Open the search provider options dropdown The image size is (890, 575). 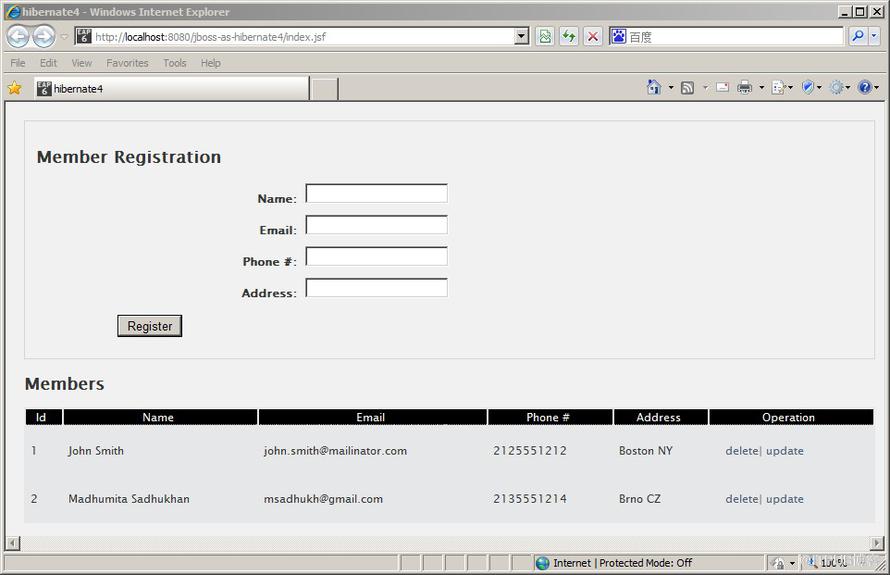coord(874,36)
